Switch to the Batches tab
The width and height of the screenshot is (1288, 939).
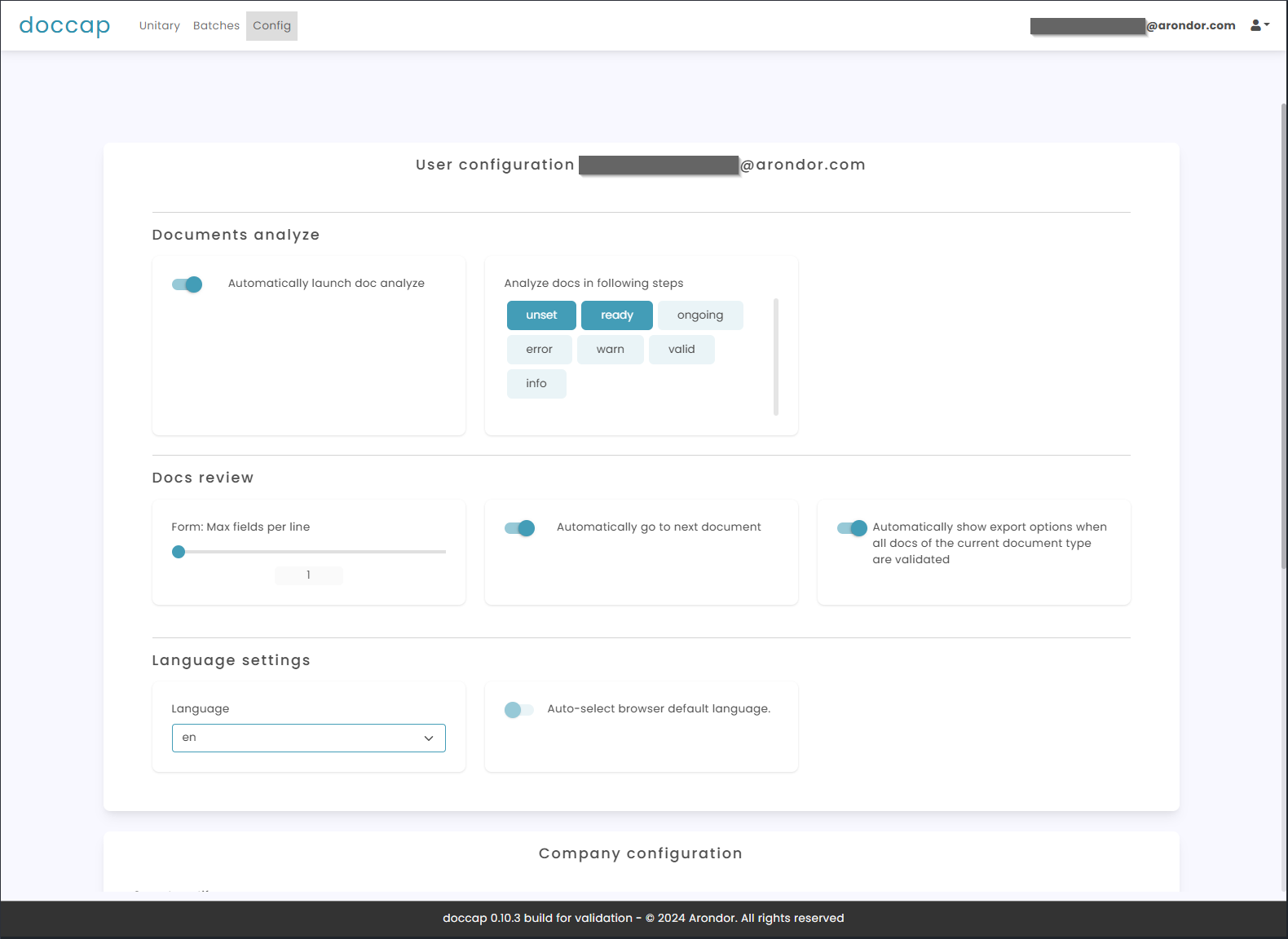tap(216, 26)
